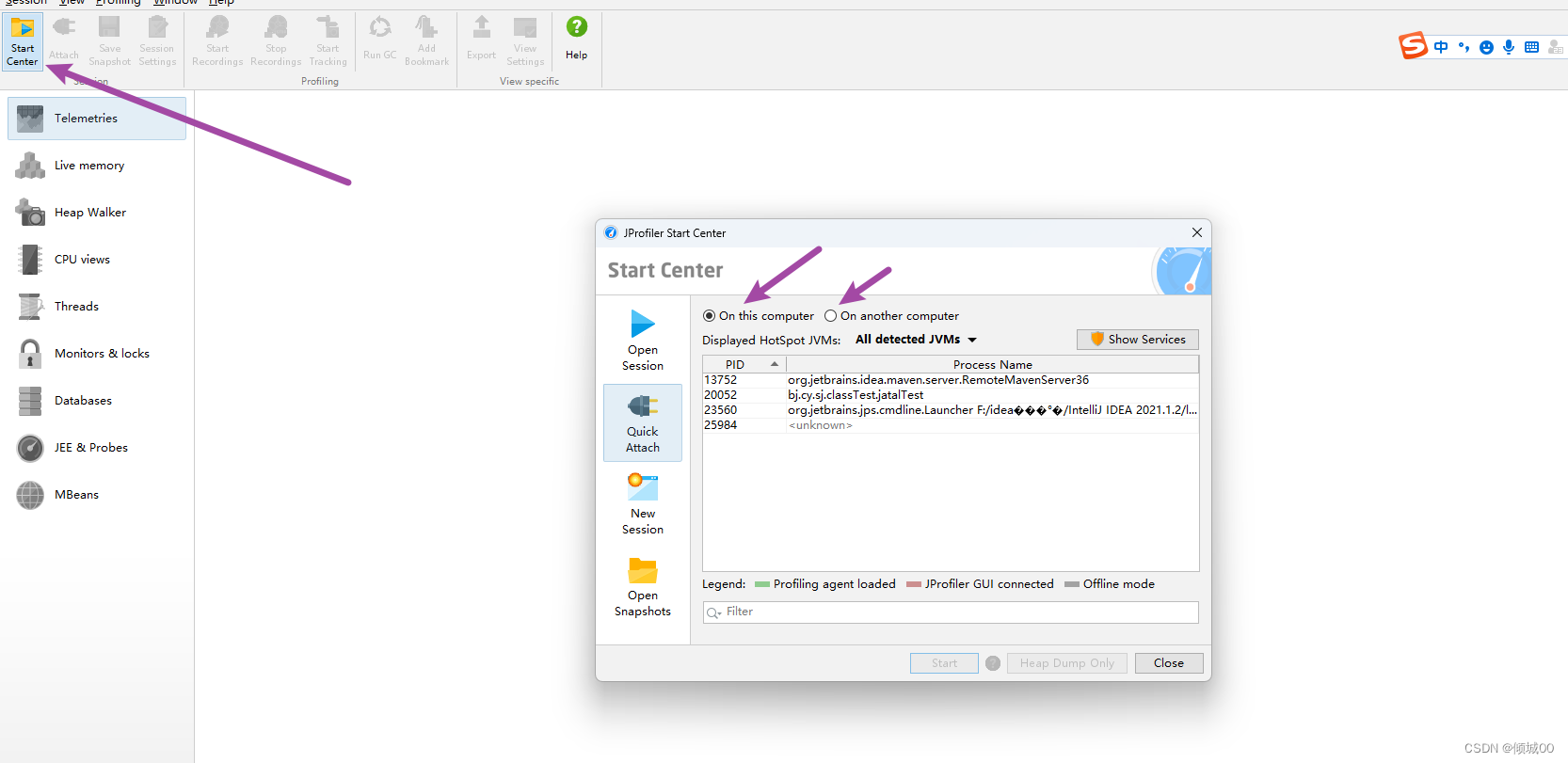Select Live memory in the sidebar

click(97, 166)
